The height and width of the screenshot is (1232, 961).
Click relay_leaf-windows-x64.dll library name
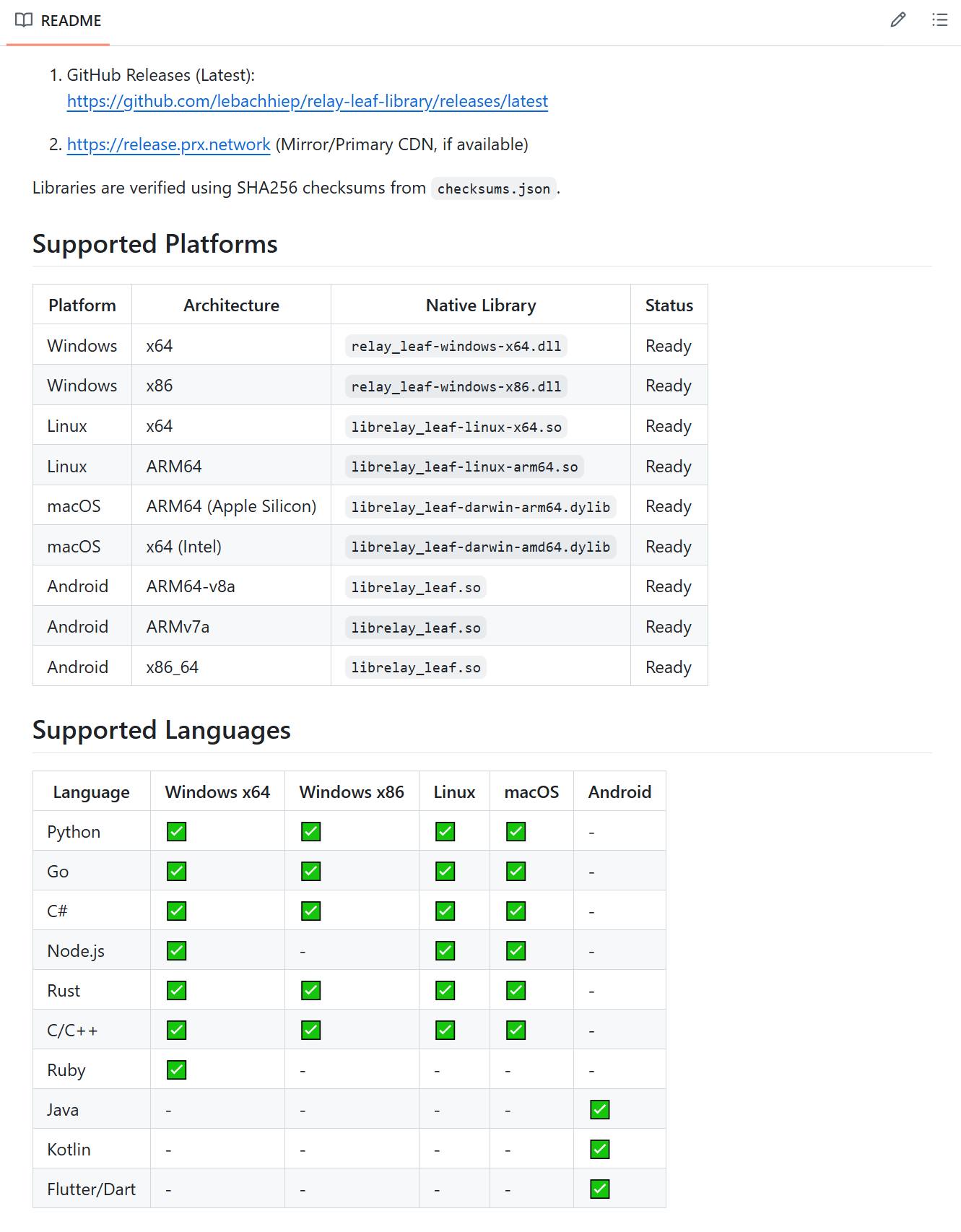(456, 346)
